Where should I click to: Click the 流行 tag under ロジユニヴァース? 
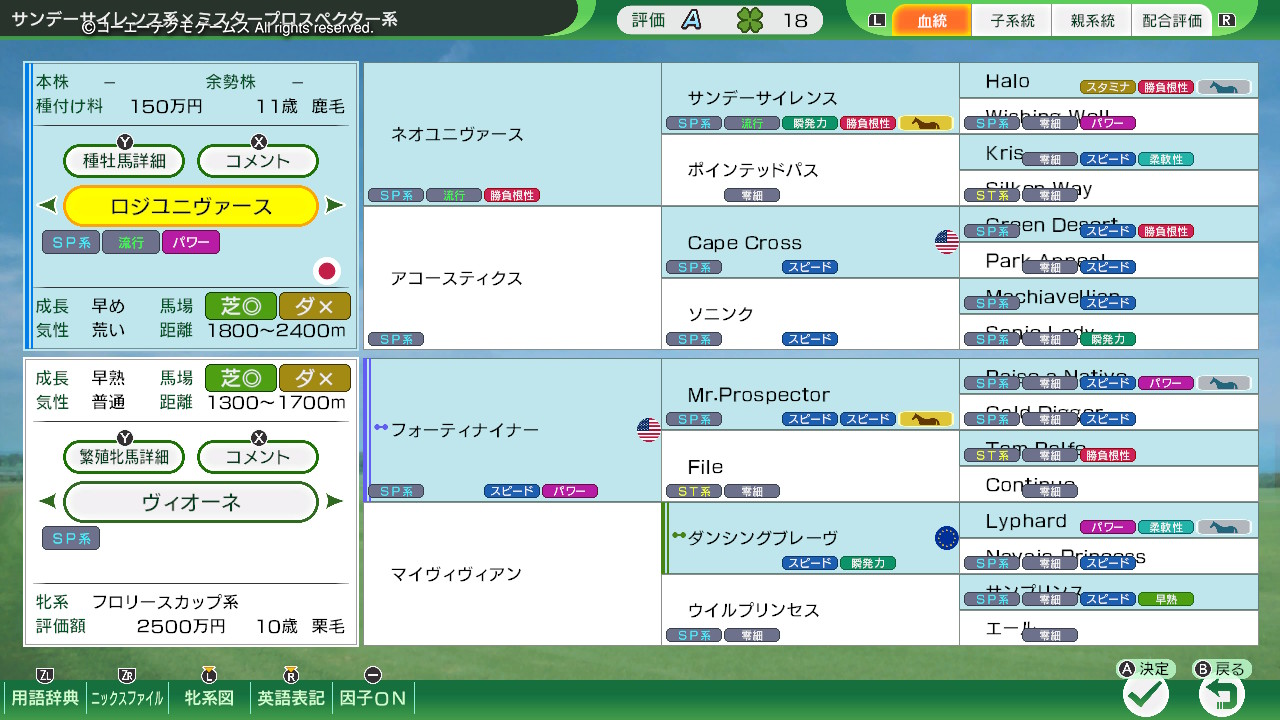pyautogui.click(x=131, y=242)
